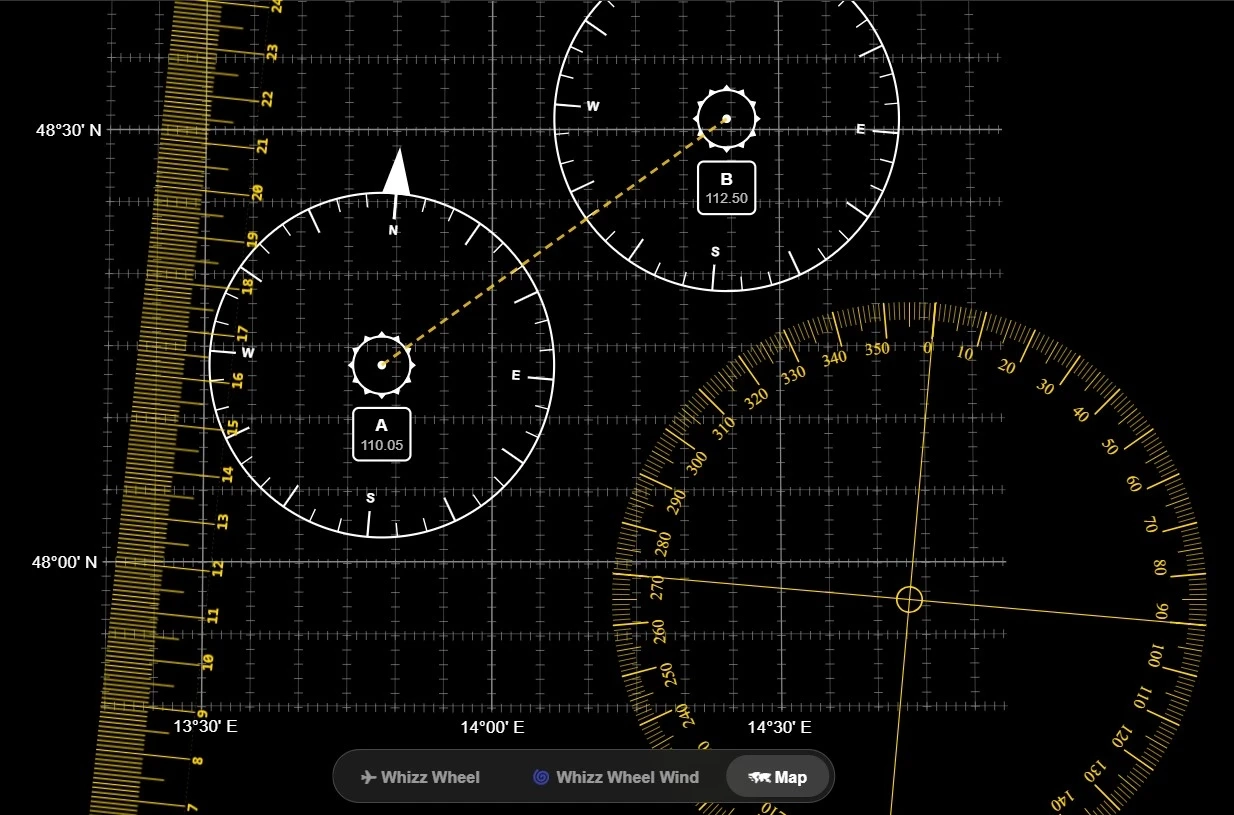Screen dimensions: 1234x815
Task: Click the E label on compass B
Action: click(861, 129)
